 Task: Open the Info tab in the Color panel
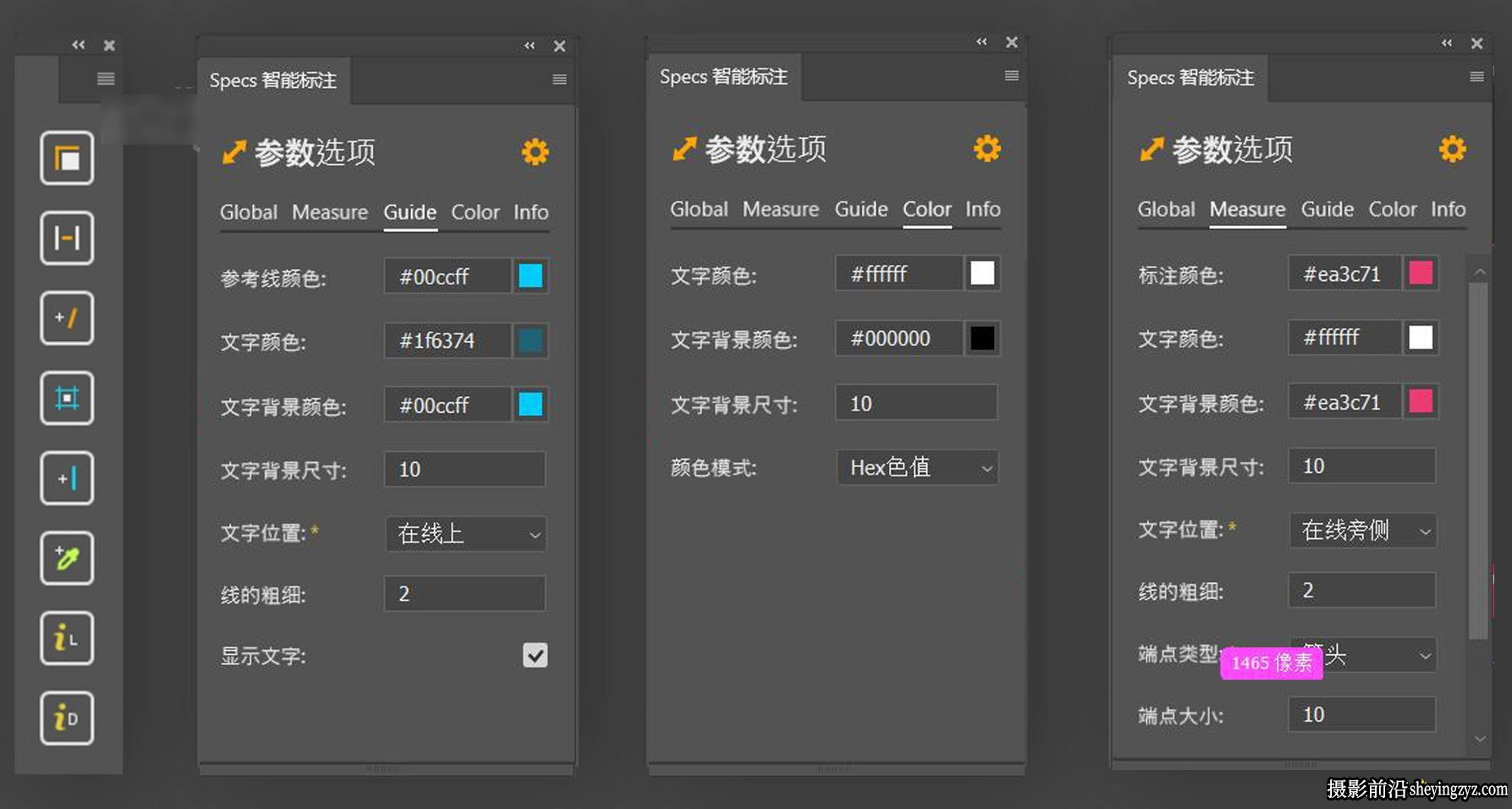coord(983,209)
